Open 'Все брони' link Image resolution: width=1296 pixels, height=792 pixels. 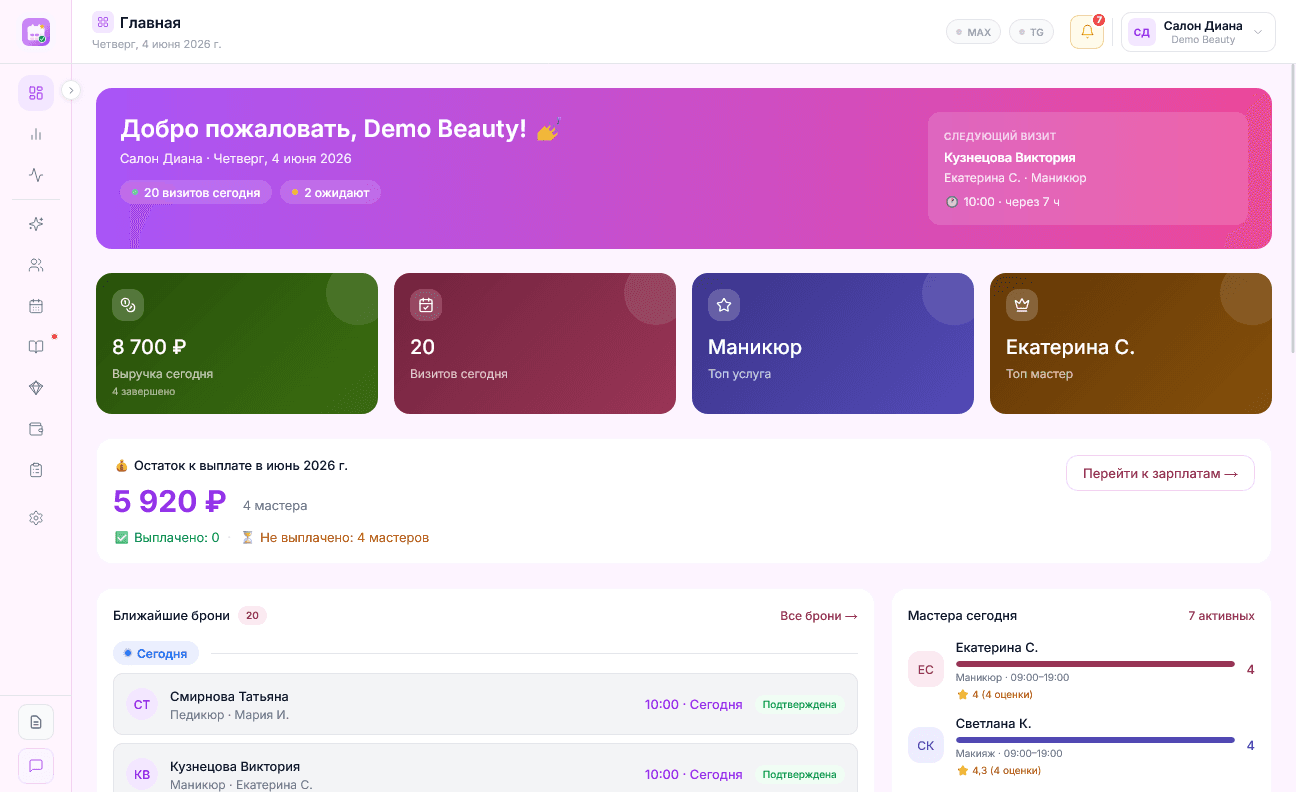tap(819, 616)
